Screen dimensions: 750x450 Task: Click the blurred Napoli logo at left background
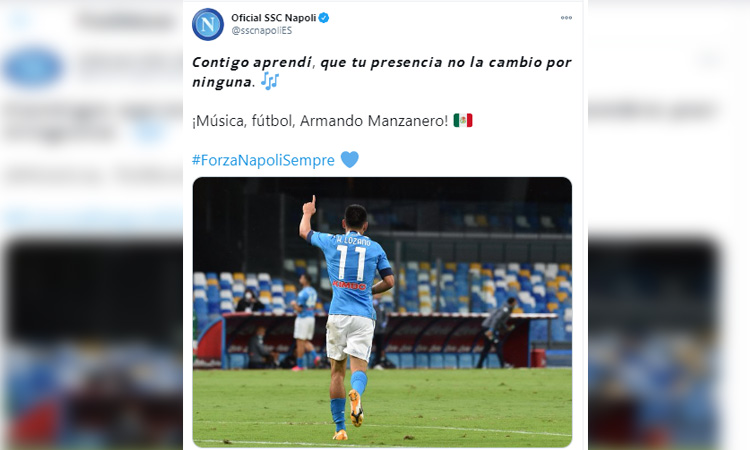tap(33, 67)
